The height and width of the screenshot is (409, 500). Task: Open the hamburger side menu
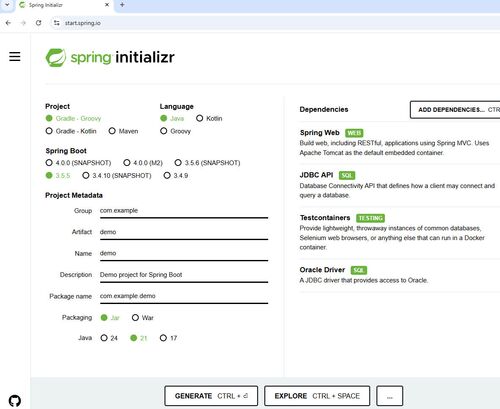(15, 57)
